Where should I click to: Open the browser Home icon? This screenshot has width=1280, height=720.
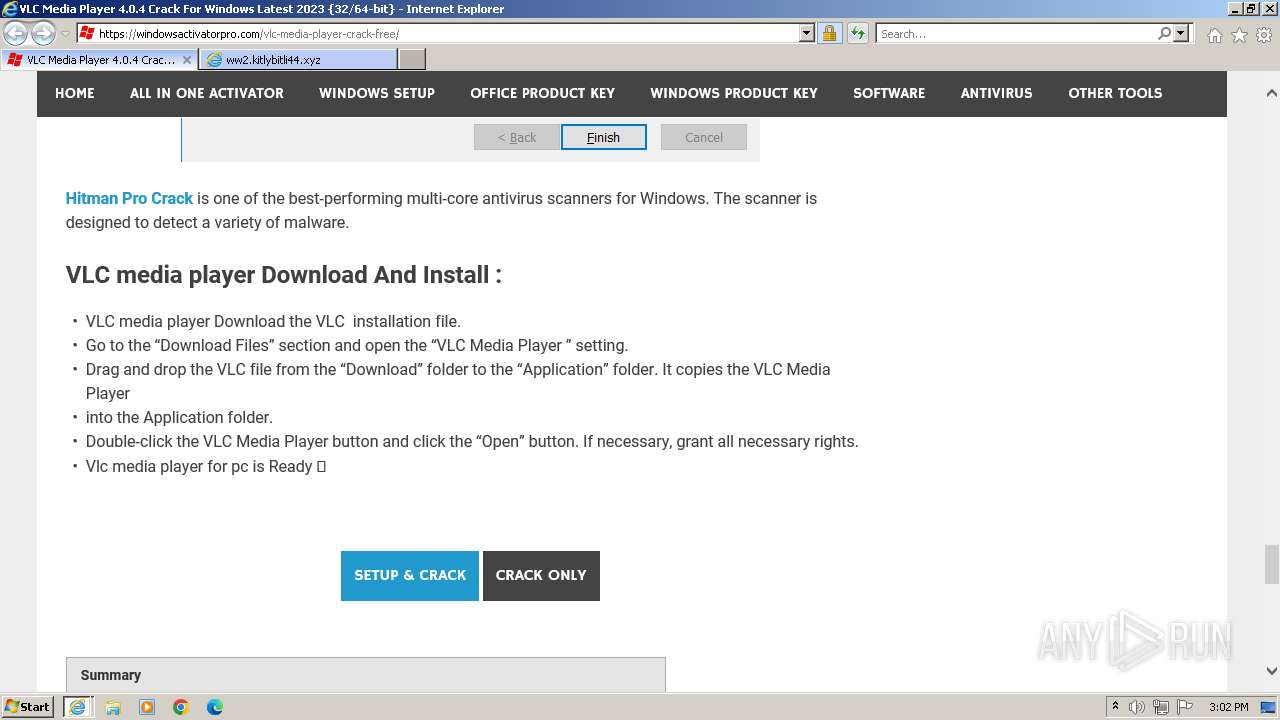[x=1214, y=35]
